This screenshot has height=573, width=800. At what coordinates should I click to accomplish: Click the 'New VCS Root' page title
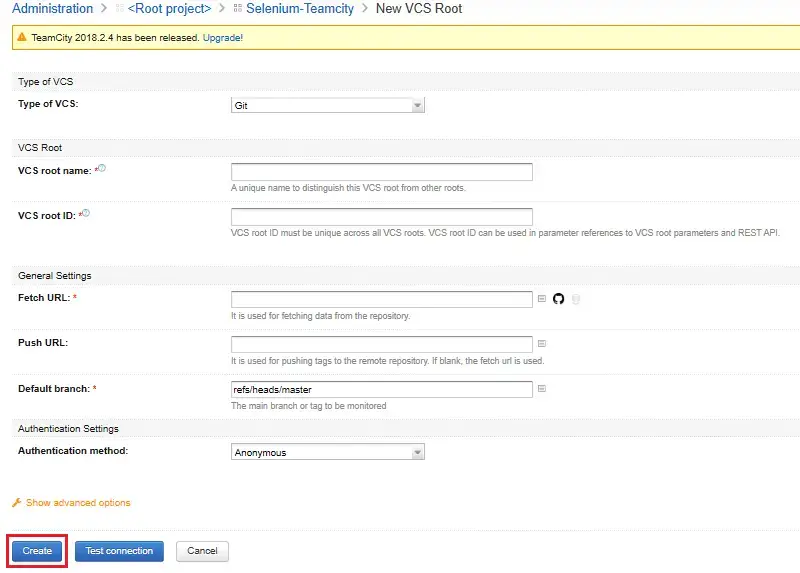pos(419,9)
